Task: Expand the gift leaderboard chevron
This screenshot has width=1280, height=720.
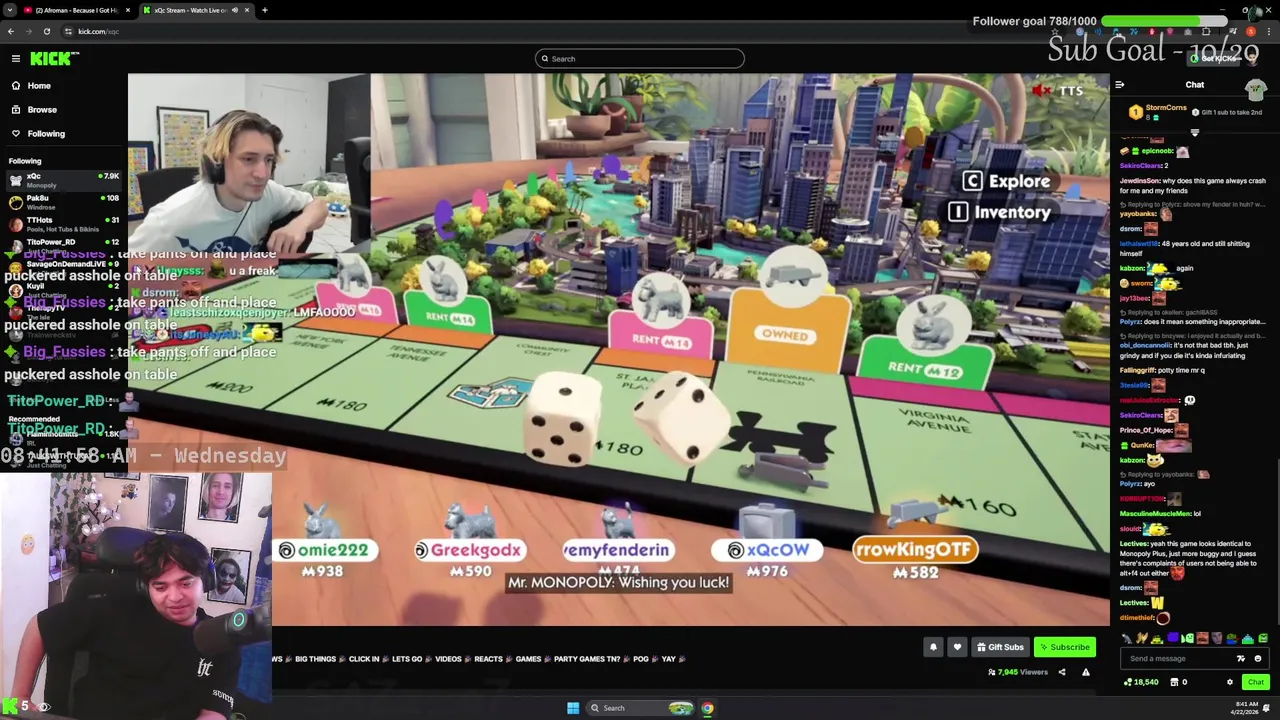Action: pos(1195,131)
